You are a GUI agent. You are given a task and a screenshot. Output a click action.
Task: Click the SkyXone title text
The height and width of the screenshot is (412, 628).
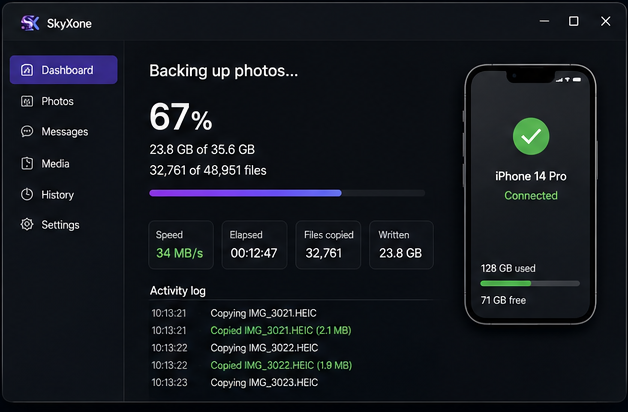click(x=69, y=24)
